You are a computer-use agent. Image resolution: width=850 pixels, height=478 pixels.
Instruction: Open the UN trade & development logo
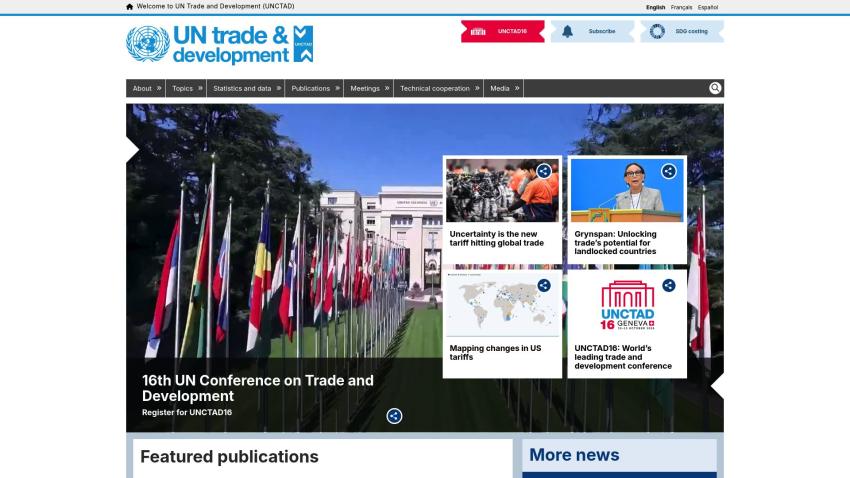[x=220, y=44]
